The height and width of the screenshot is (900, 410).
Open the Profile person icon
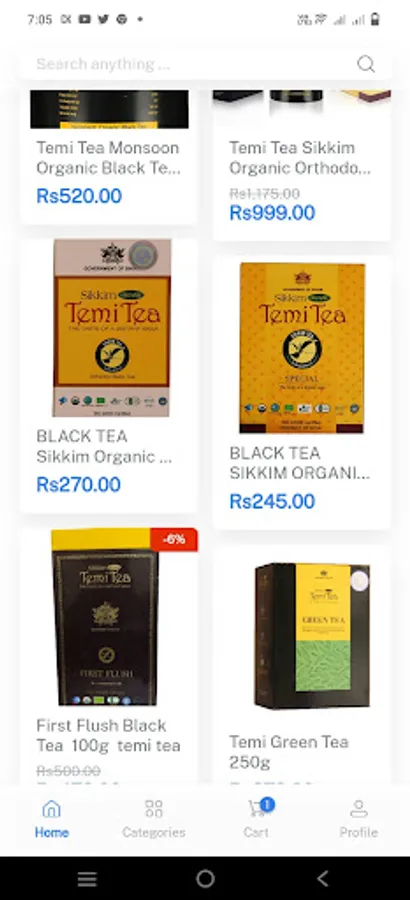click(358, 809)
